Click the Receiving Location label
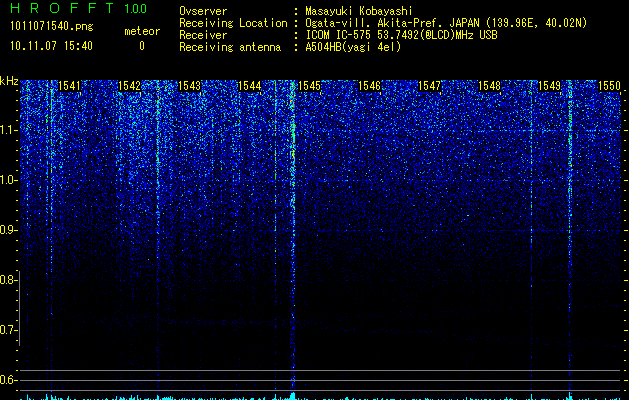The image size is (629, 400). (x=233, y=23)
